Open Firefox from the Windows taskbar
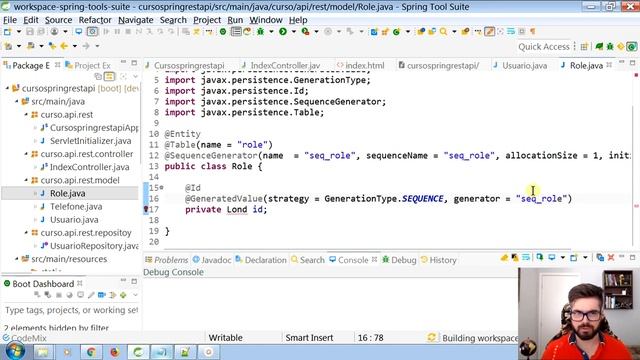This screenshot has width=640, height=360. [x=114, y=352]
